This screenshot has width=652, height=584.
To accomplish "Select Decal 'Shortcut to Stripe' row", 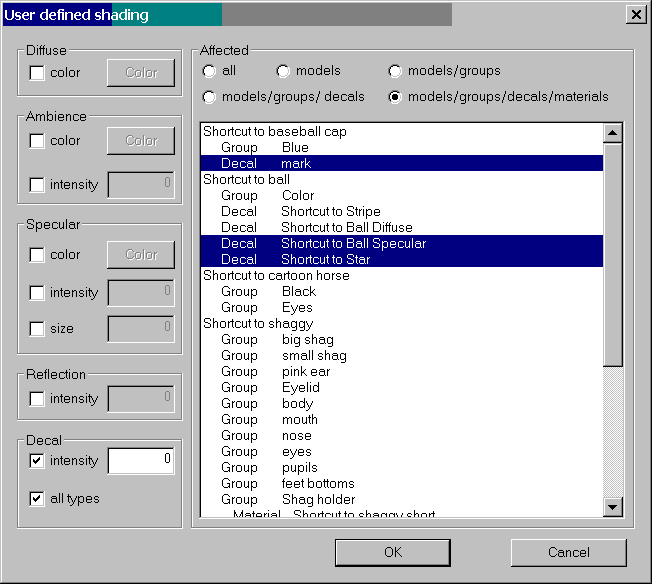I will (402, 211).
